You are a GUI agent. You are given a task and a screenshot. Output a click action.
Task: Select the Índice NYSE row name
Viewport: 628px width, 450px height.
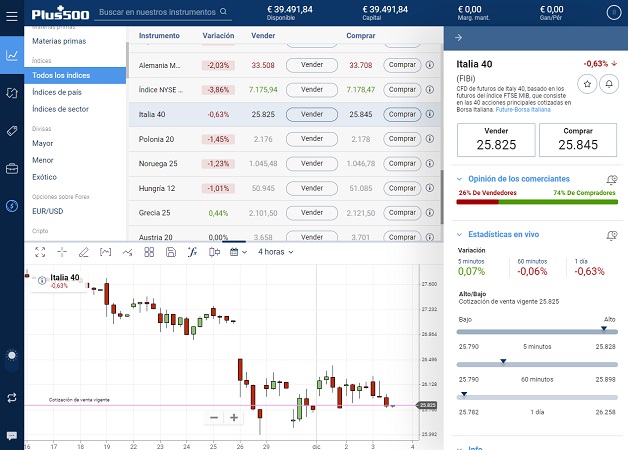161,90
